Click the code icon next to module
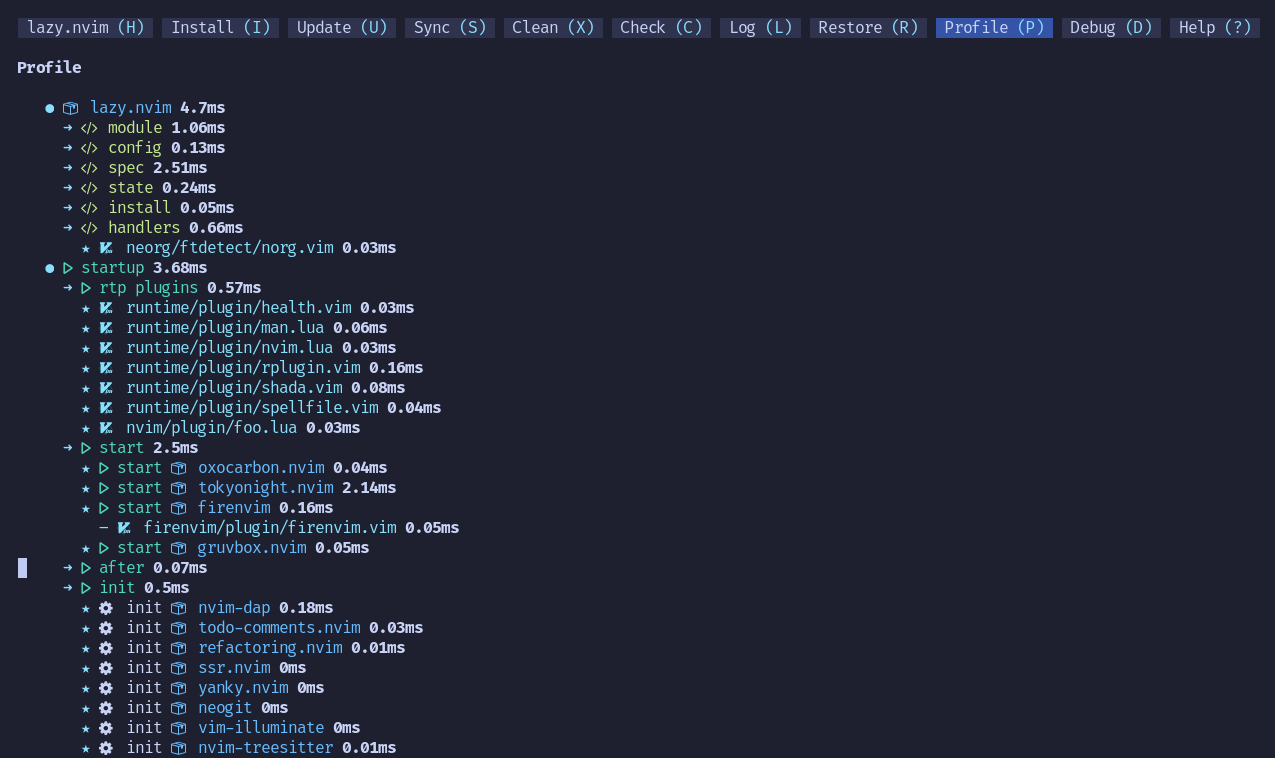Screen dimensions: 1275x758 tap(89, 128)
